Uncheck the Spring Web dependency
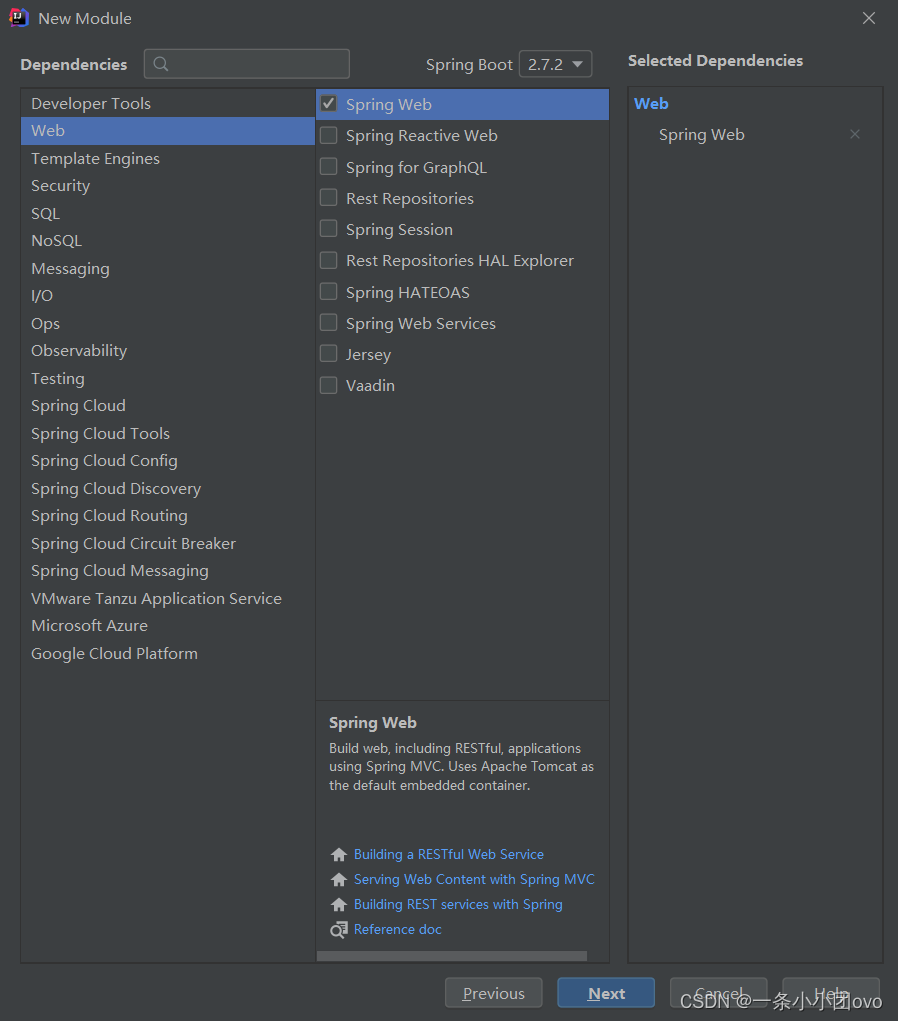 pos(328,103)
